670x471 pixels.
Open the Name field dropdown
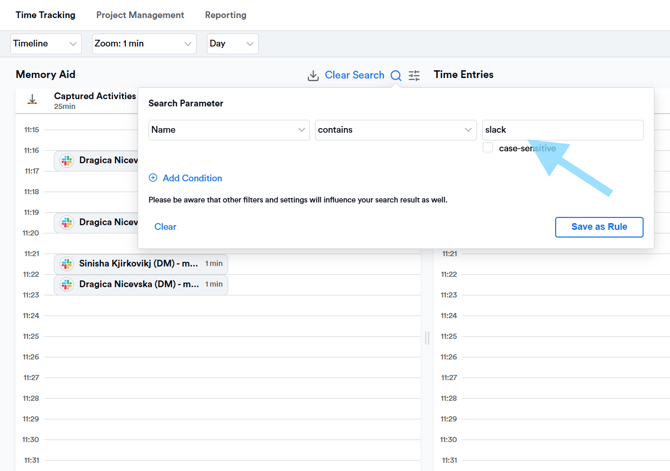tap(229, 130)
